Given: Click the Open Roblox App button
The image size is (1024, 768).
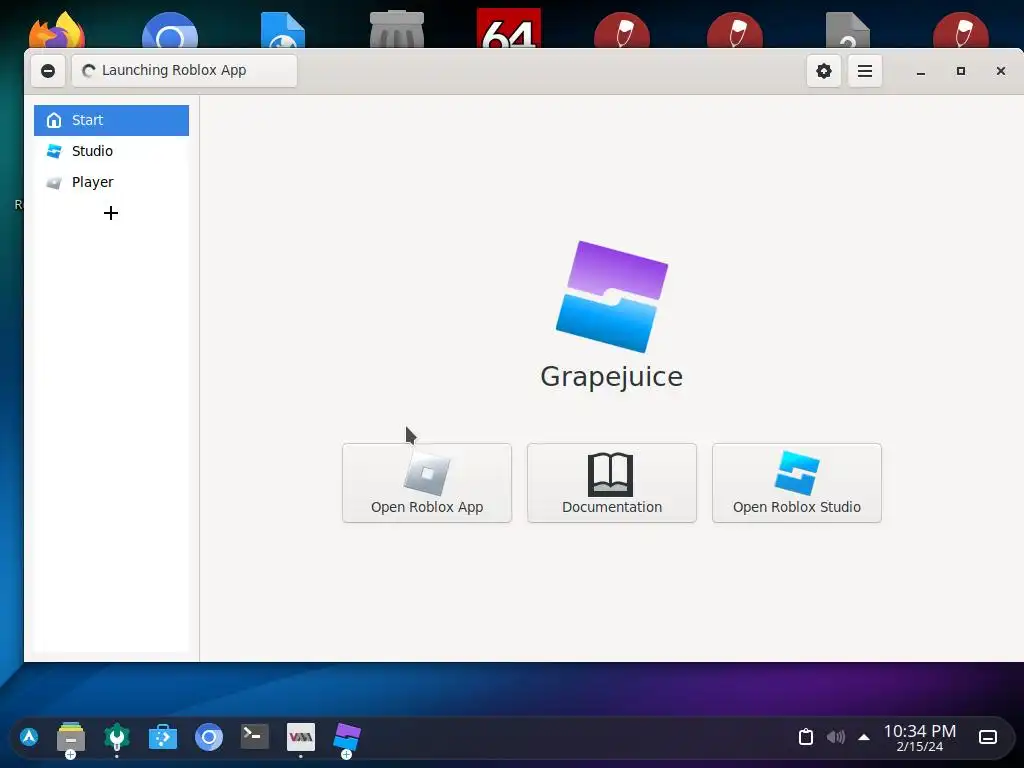Looking at the screenshot, I should click(427, 483).
